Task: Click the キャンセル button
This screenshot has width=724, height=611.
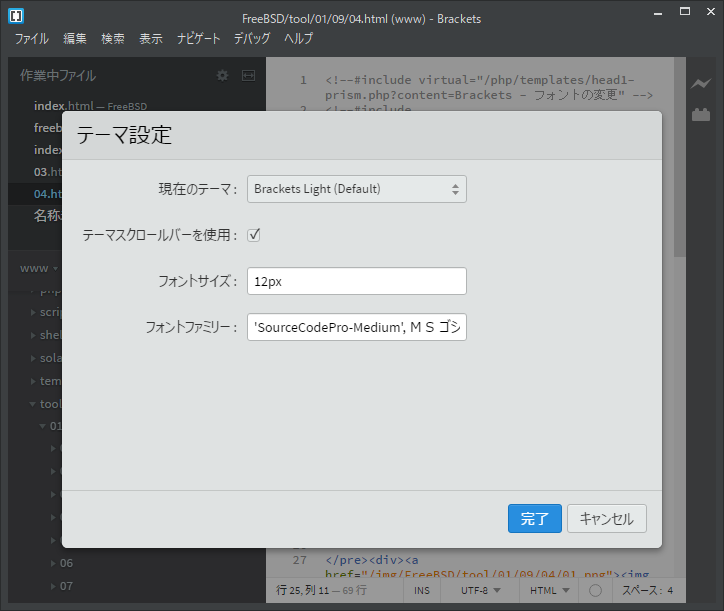Action: coord(607,519)
